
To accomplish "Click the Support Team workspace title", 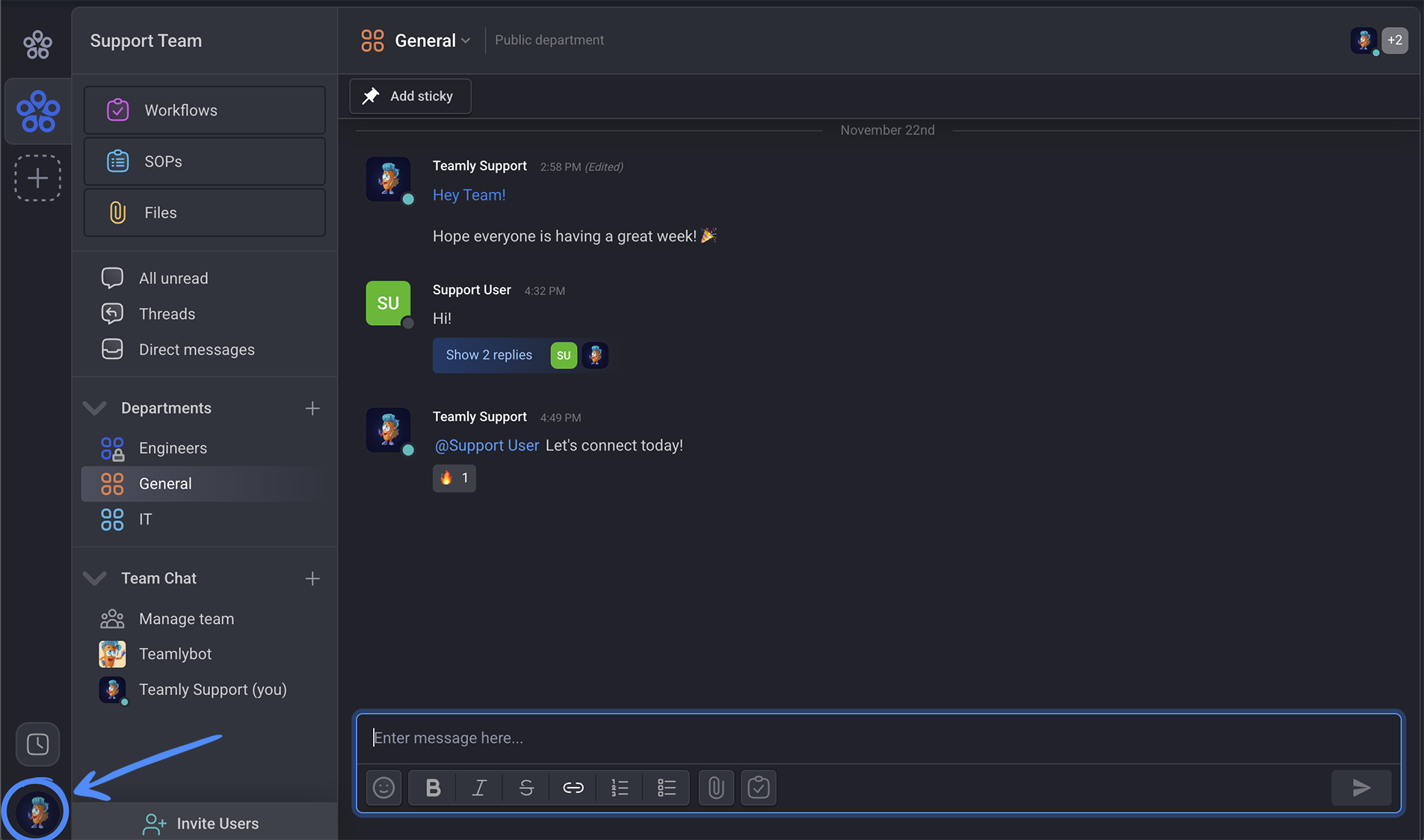I will pyautogui.click(x=146, y=41).
